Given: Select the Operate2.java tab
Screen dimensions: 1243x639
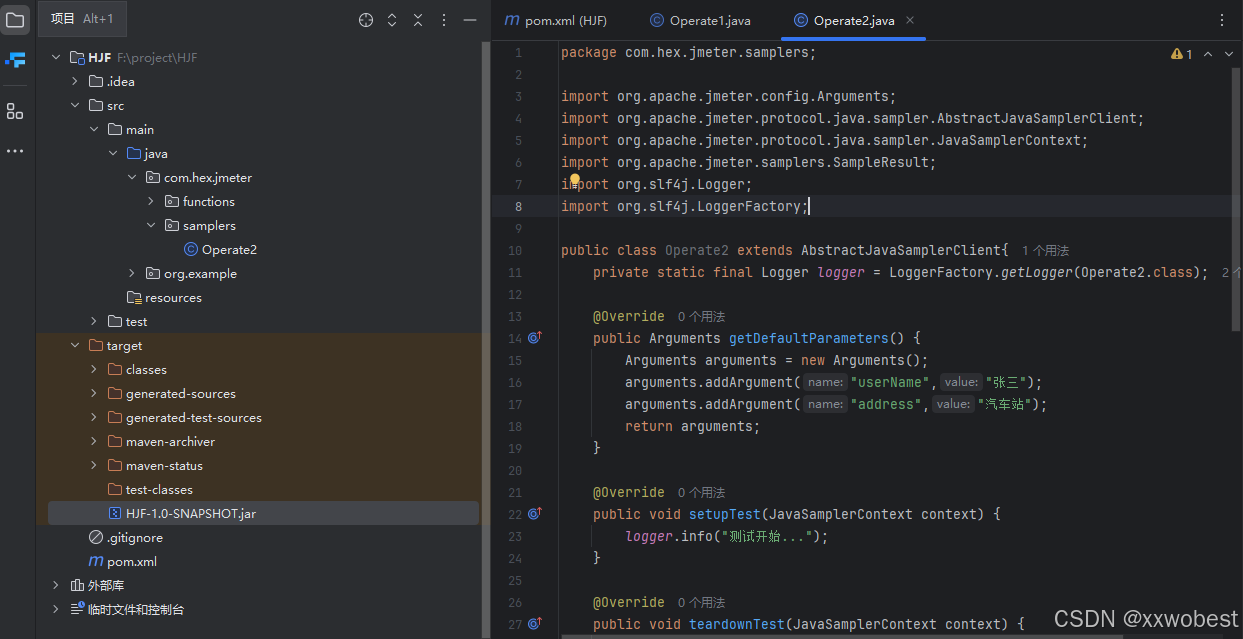Looking at the screenshot, I should tap(853, 20).
